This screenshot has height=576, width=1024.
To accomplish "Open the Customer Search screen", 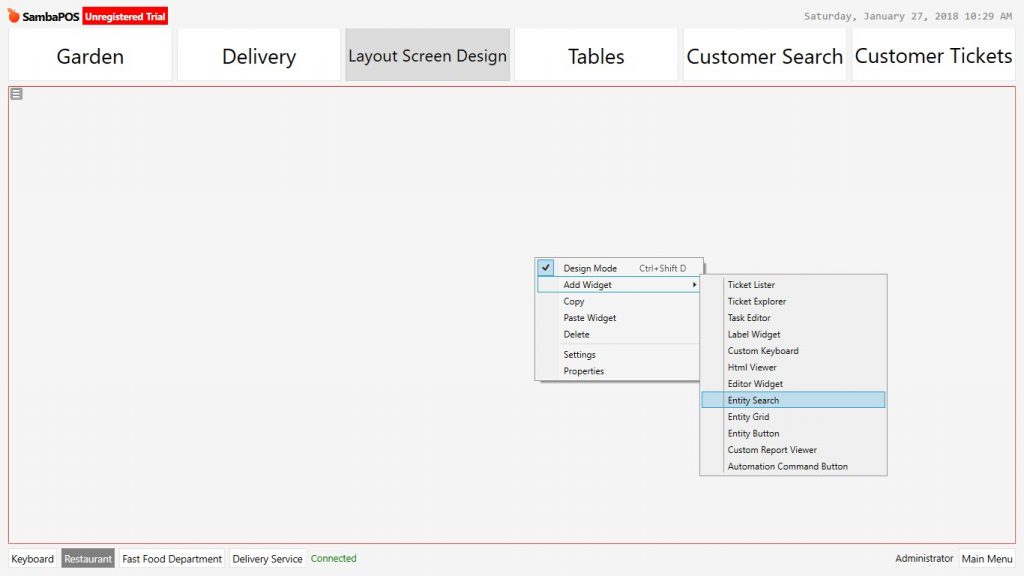I will [765, 55].
